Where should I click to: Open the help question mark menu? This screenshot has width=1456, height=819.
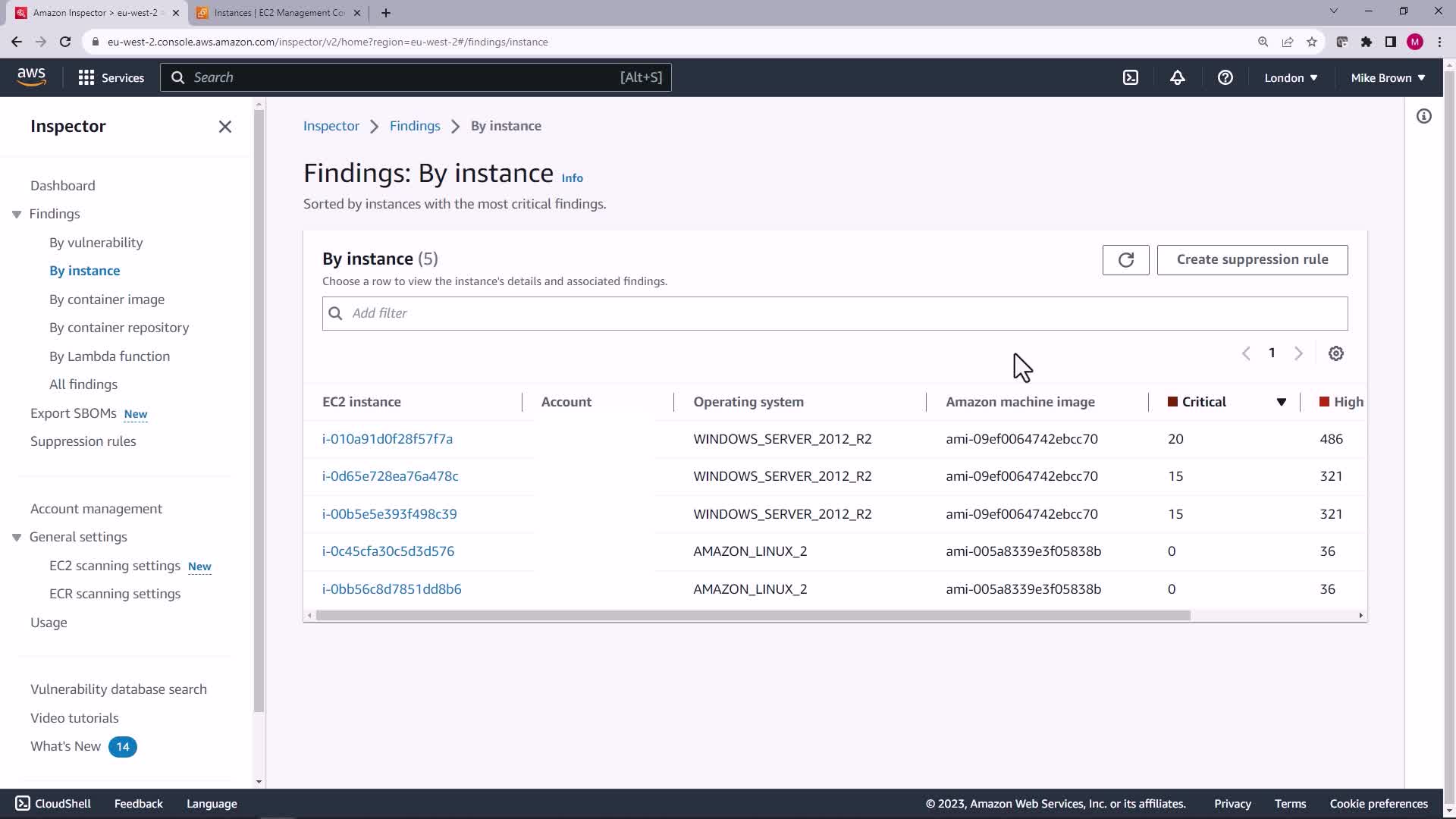(1225, 77)
